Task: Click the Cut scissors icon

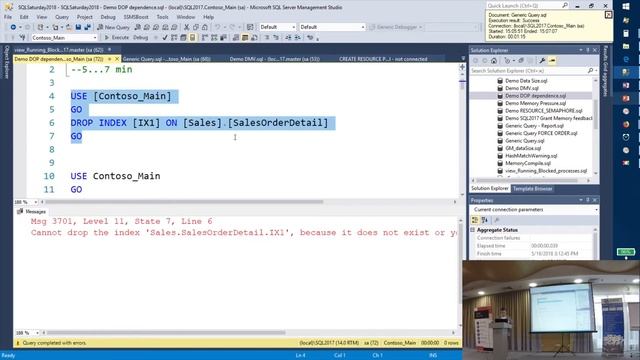Action: 187,27
